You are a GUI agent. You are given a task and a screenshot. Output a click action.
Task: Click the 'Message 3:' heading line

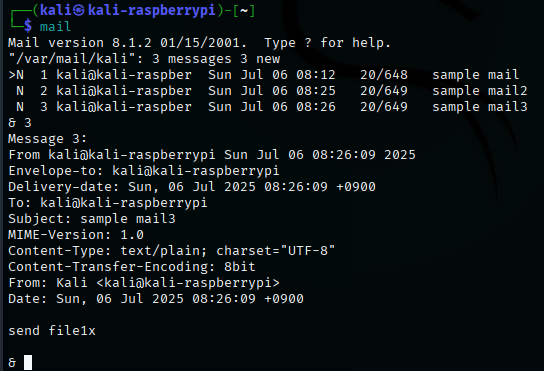click(48, 139)
